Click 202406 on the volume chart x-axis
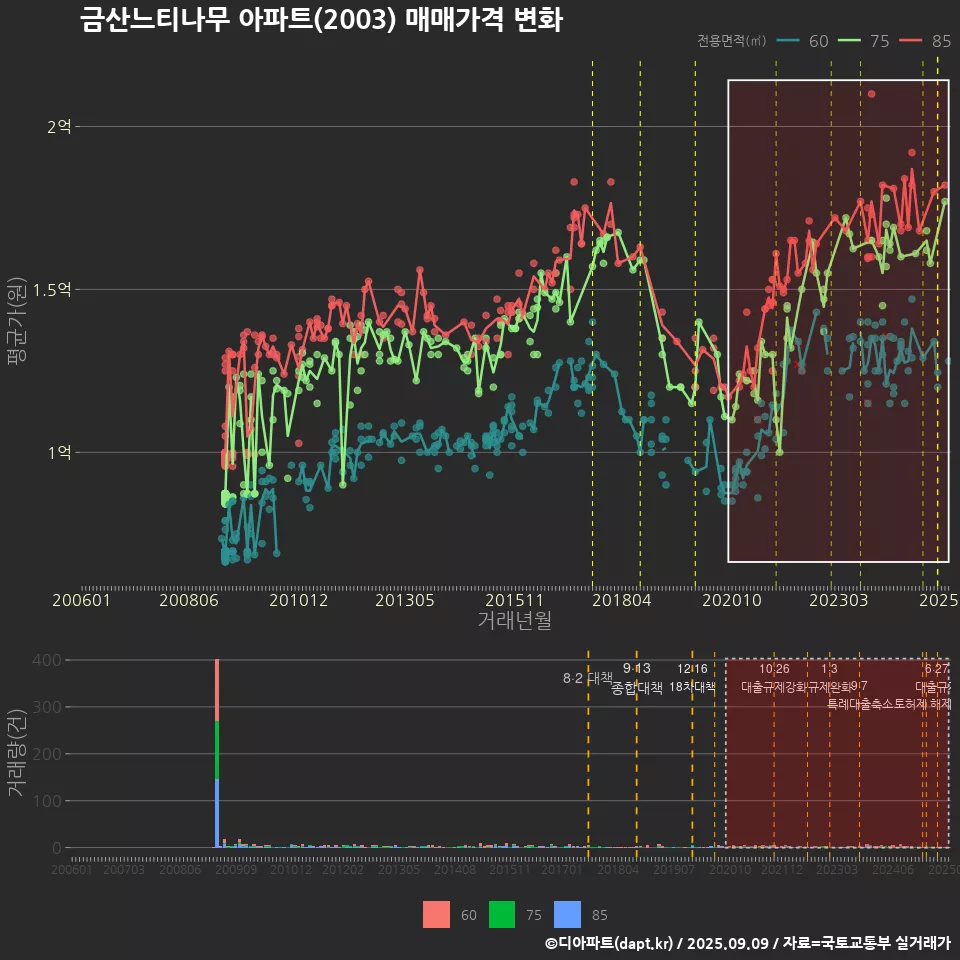The width and height of the screenshot is (960, 960). (893, 869)
